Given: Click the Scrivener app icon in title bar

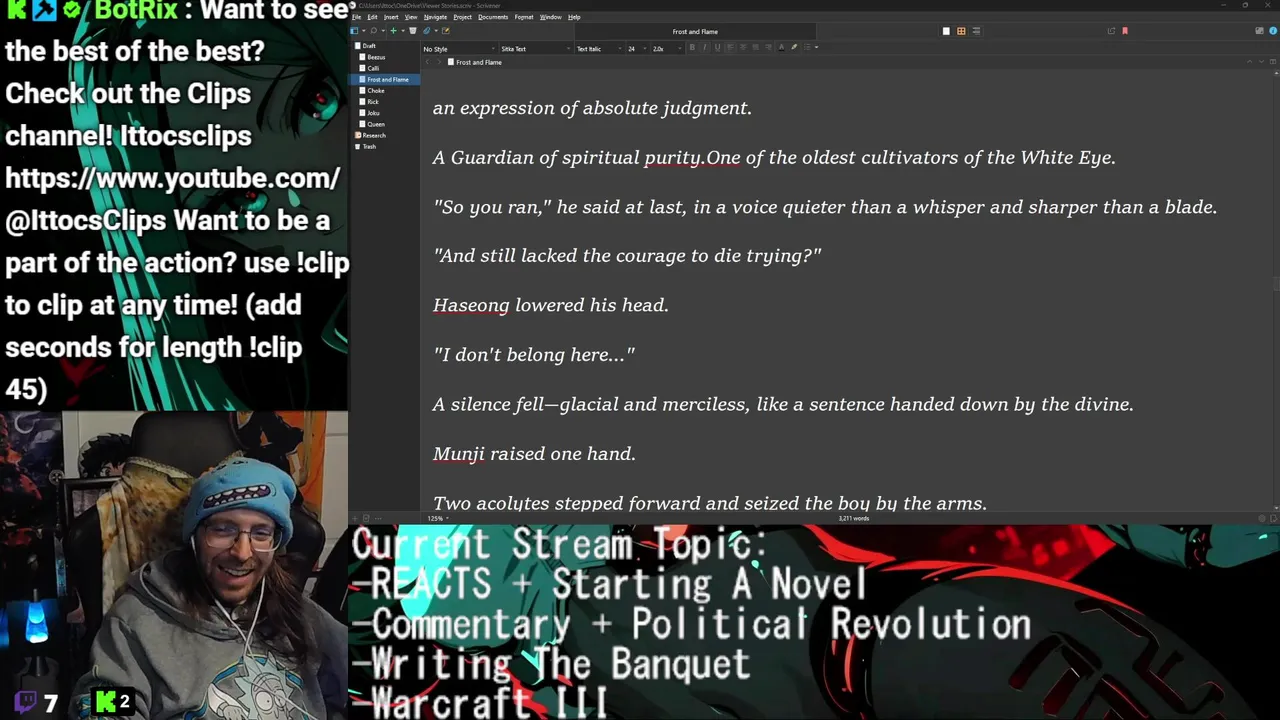Looking at the screenshot, I should [x=354, y=6].
